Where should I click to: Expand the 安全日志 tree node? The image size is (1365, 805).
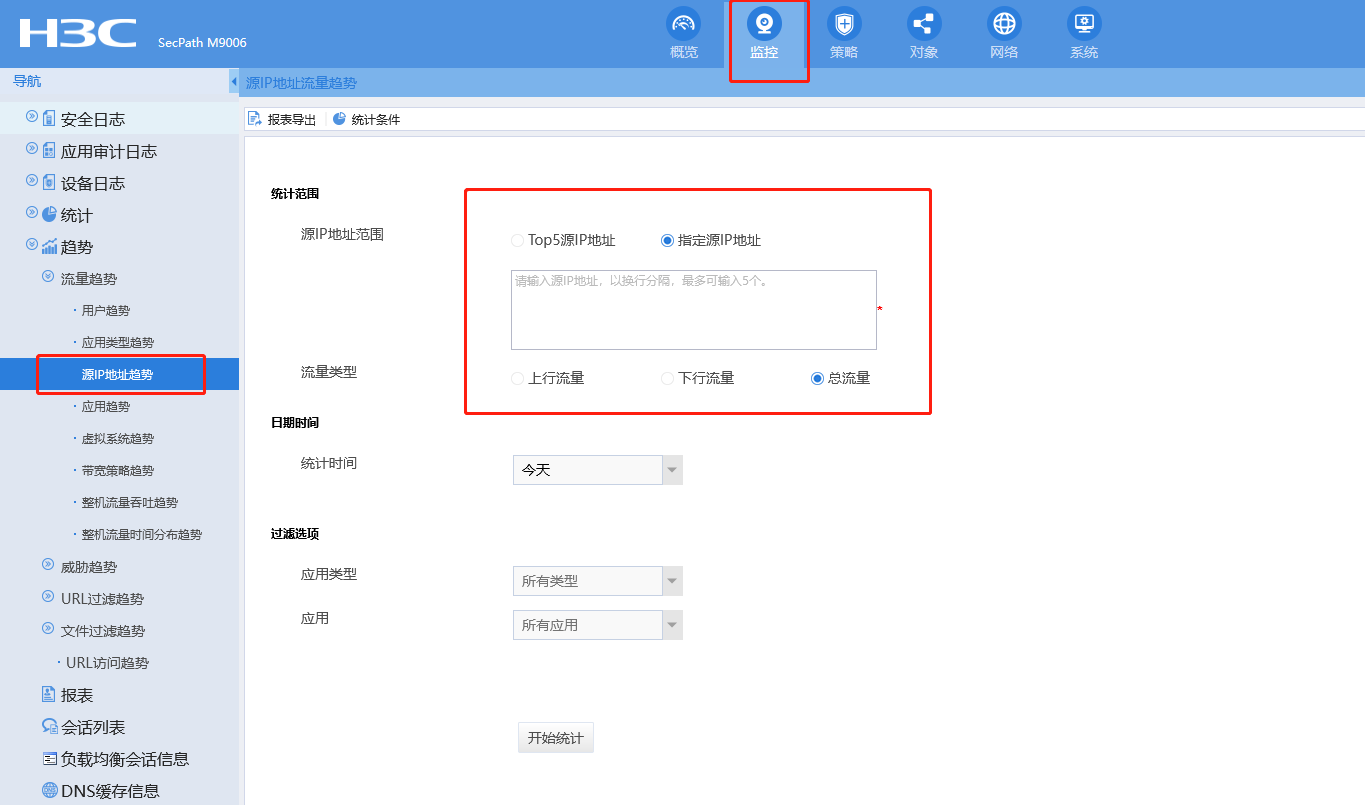(31, 117)
